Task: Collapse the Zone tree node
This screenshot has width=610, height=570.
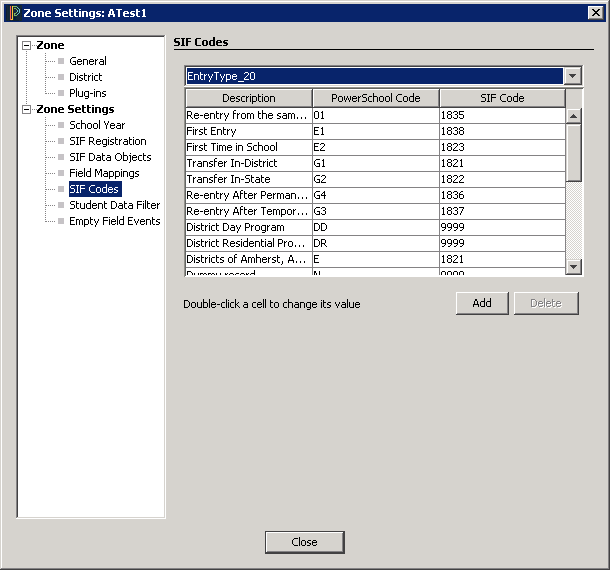Action: tap(27, 46)
